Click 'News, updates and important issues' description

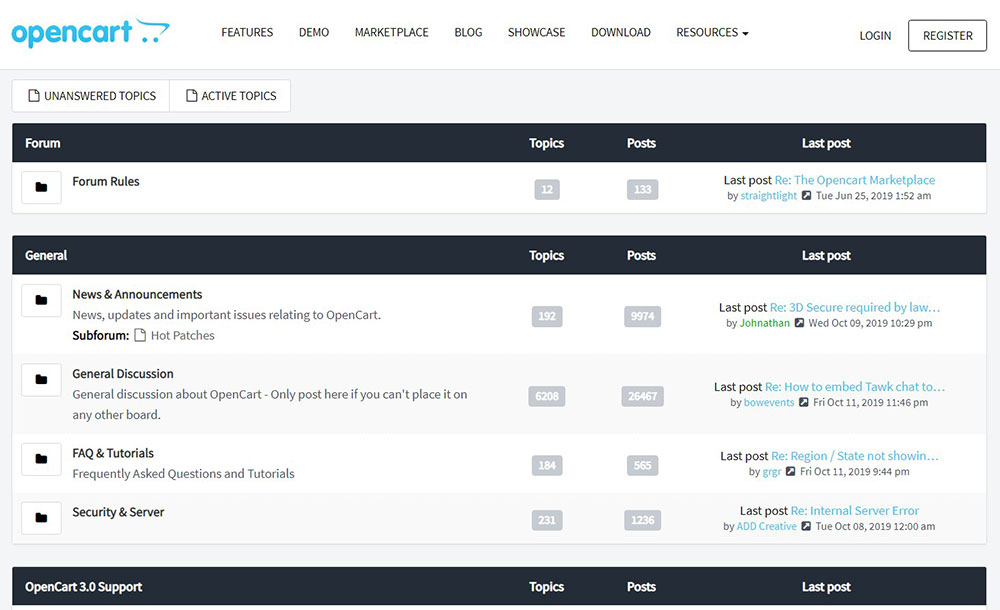pyautogui.click(x=226, y=315)
